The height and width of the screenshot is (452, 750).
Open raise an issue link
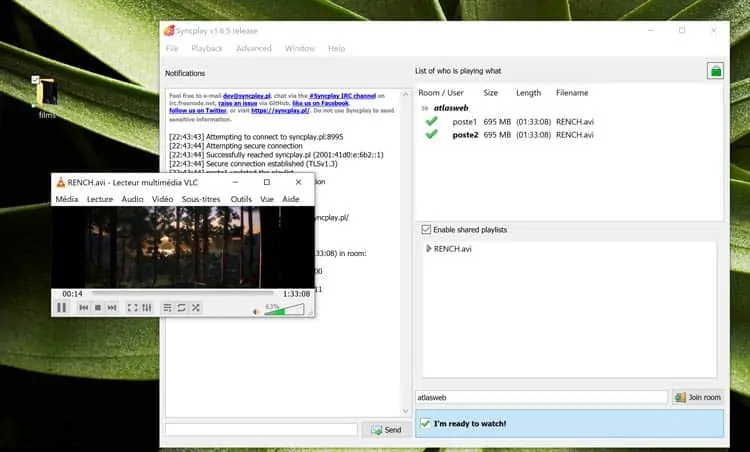238,103
